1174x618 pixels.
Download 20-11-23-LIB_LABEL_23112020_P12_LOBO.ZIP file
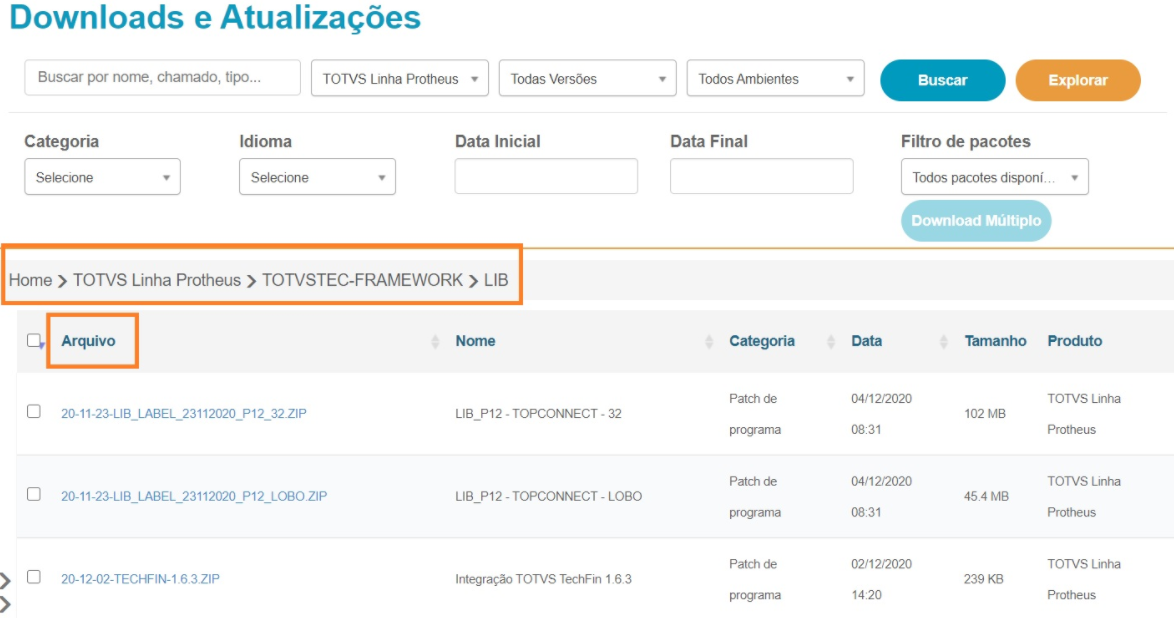pyautogui.click(x=194, y=496)
